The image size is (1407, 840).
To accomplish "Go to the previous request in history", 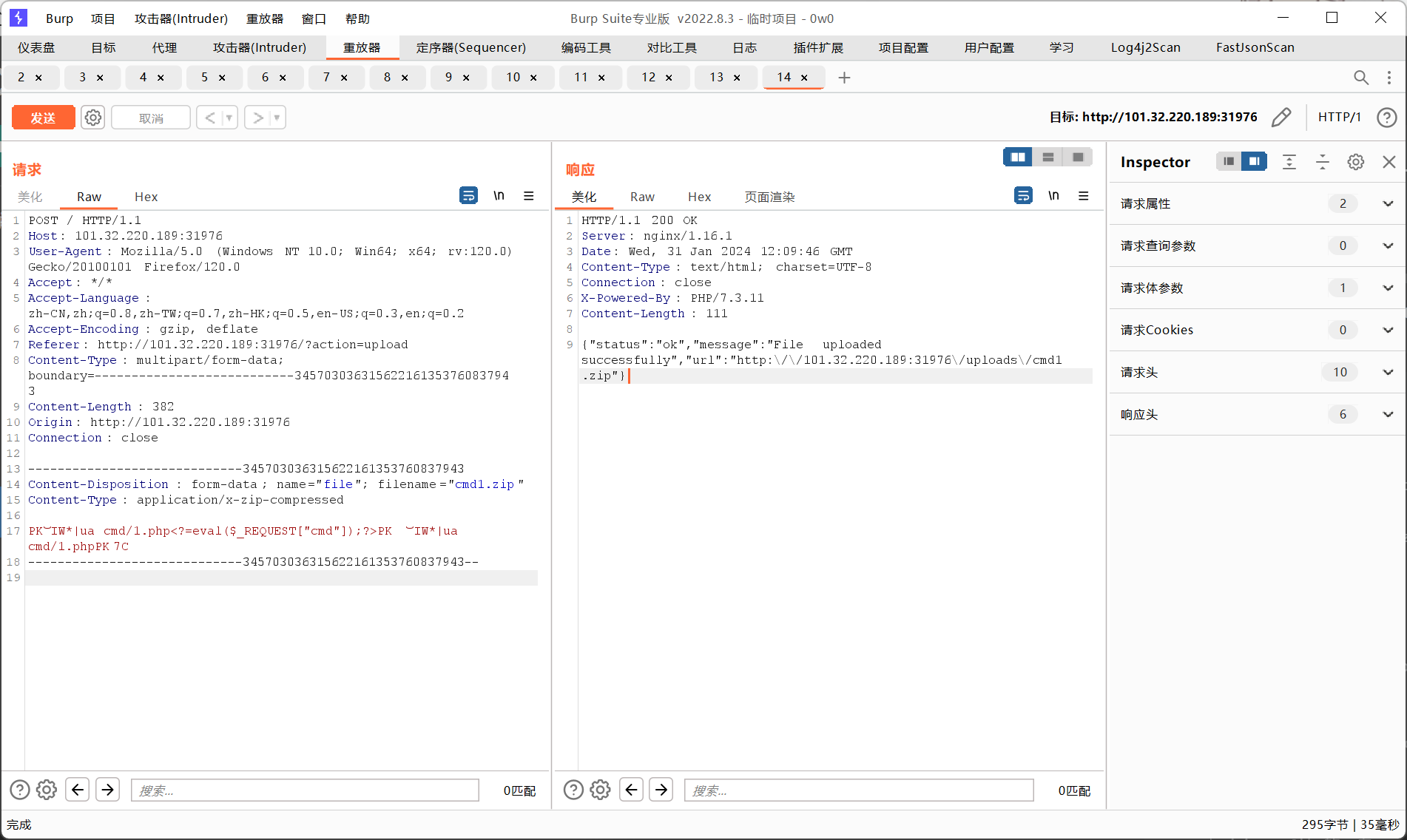I will tap(210, 118).
